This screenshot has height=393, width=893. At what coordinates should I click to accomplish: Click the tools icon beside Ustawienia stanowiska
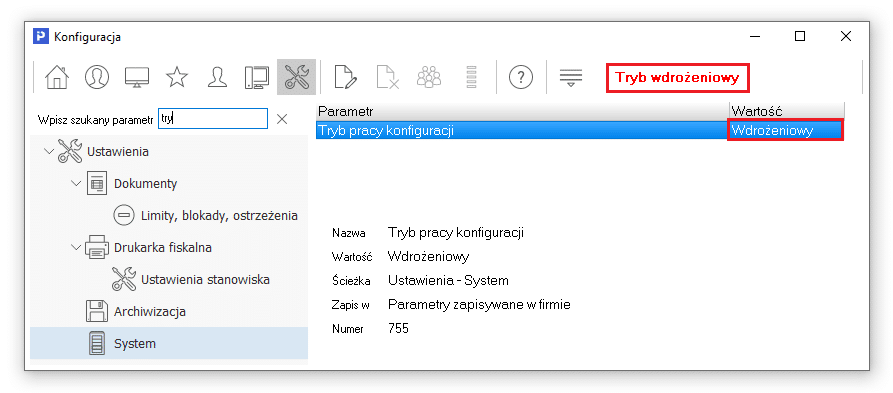[124, 280]
